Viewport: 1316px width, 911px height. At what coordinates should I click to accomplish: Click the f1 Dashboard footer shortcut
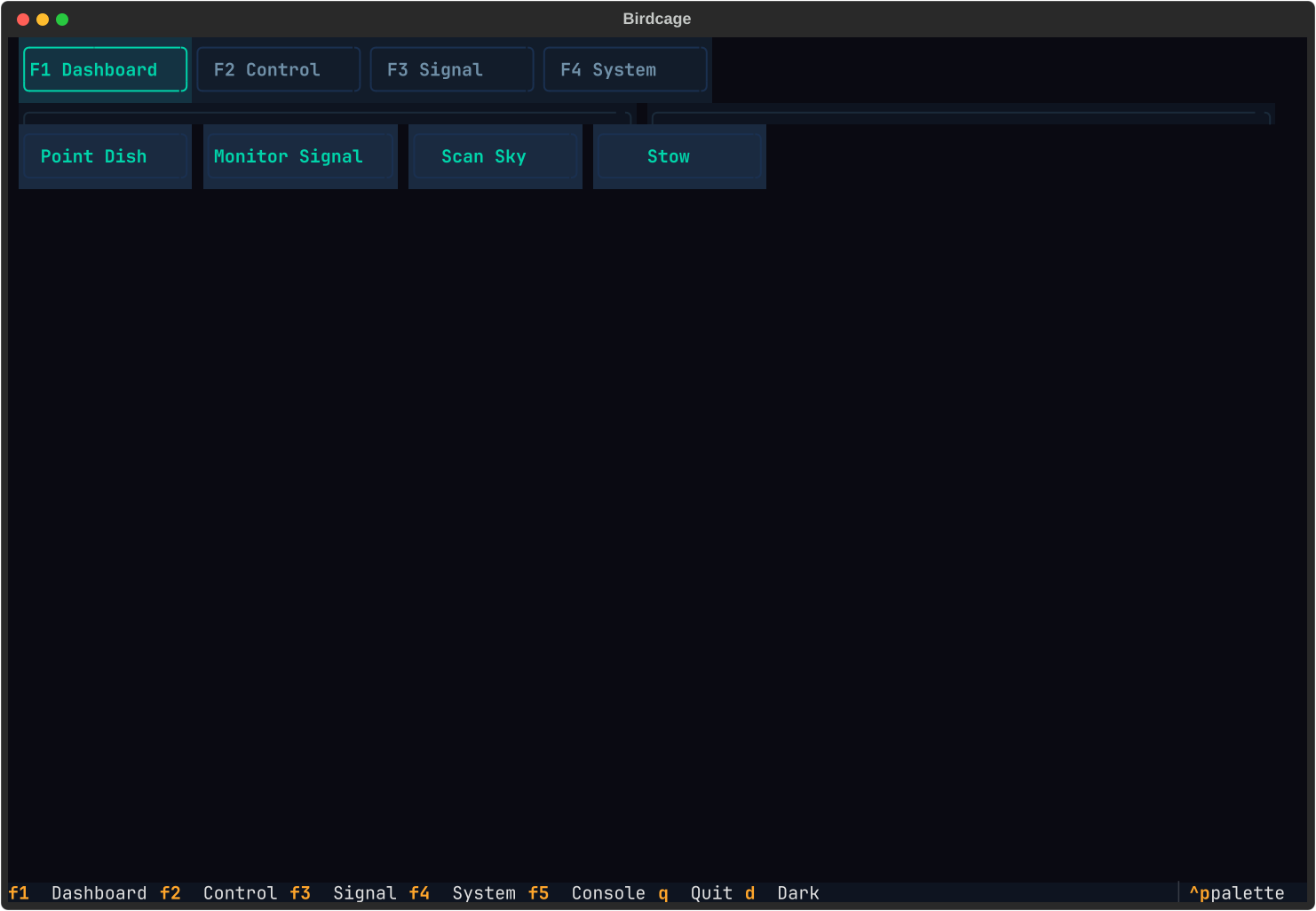click(x=77, y=893)
